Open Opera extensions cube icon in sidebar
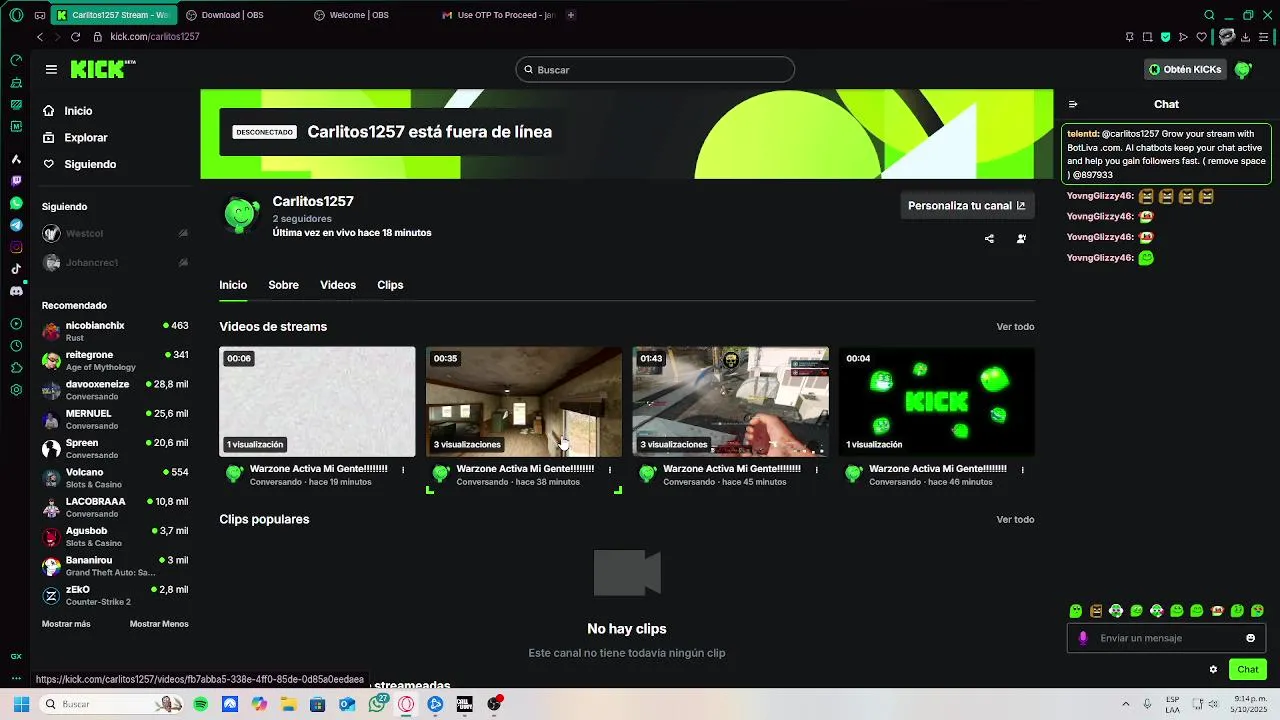1280x720 pixels. click(x=16, y=368)
